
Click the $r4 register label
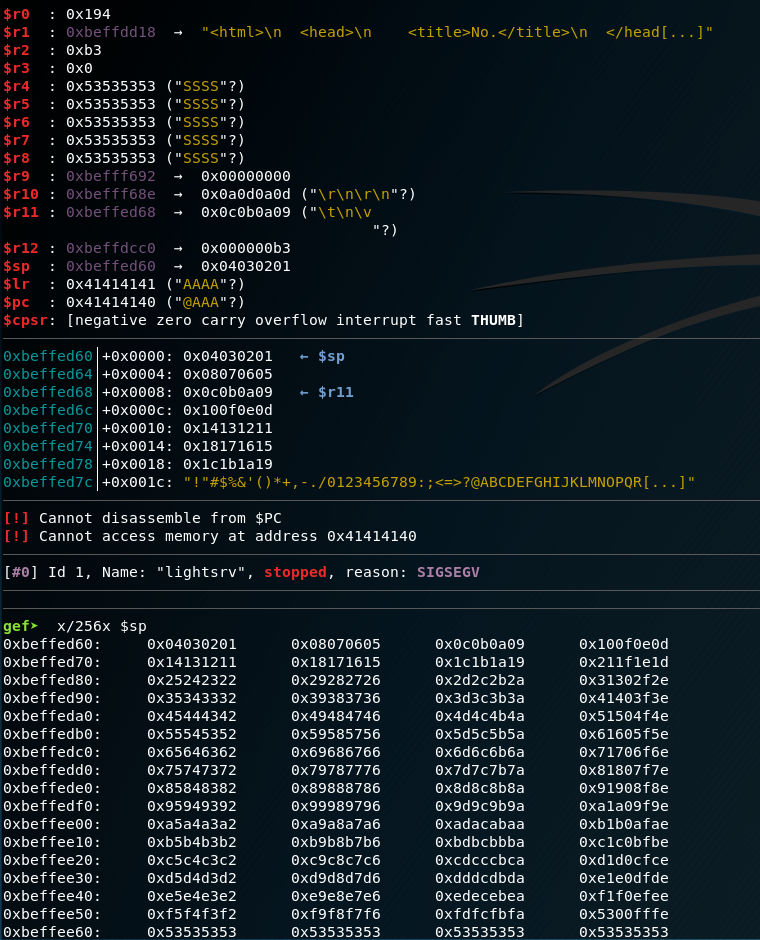click(x=16, y=86)
